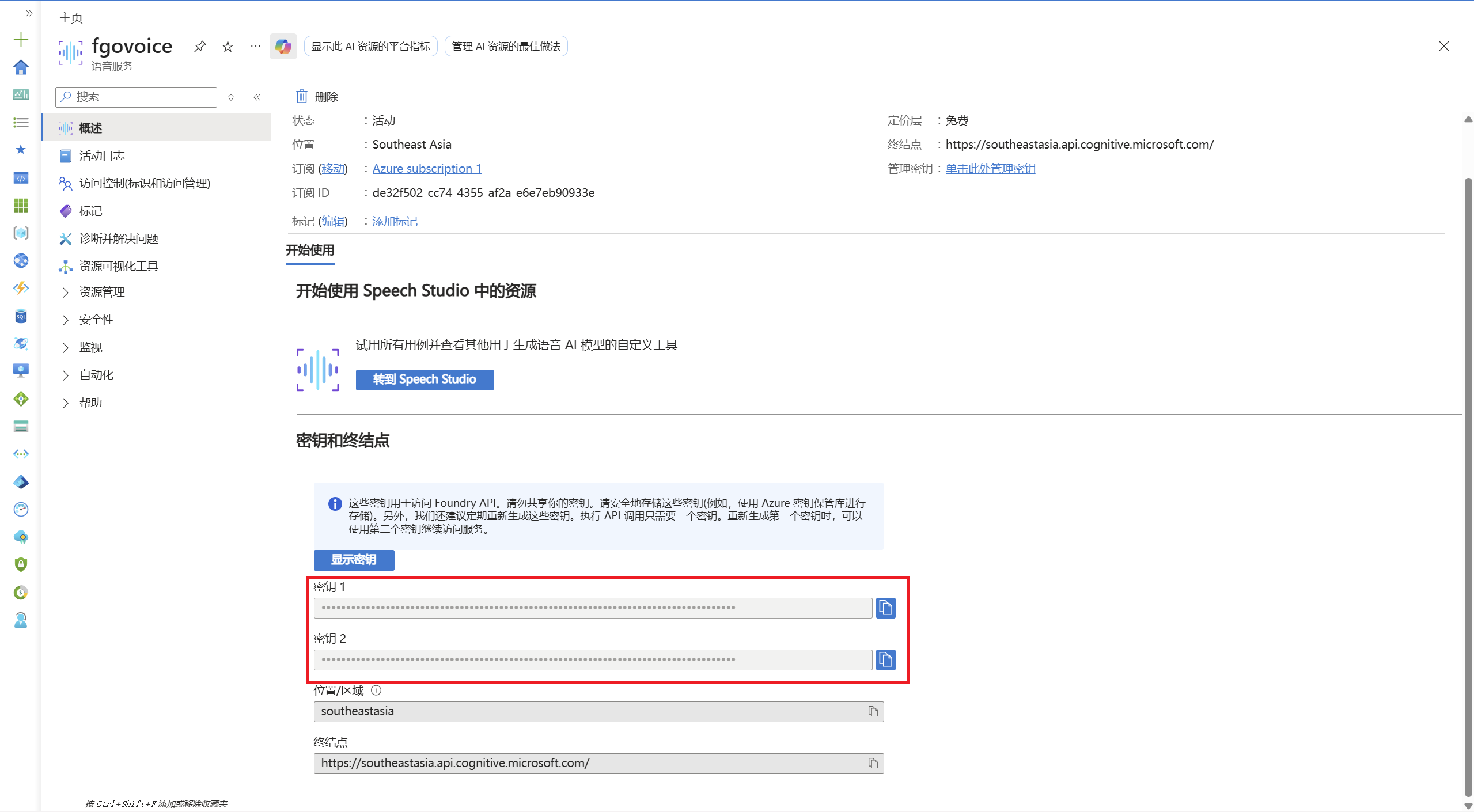Add fgovoice to favorites with star

[x=228, y=47]
